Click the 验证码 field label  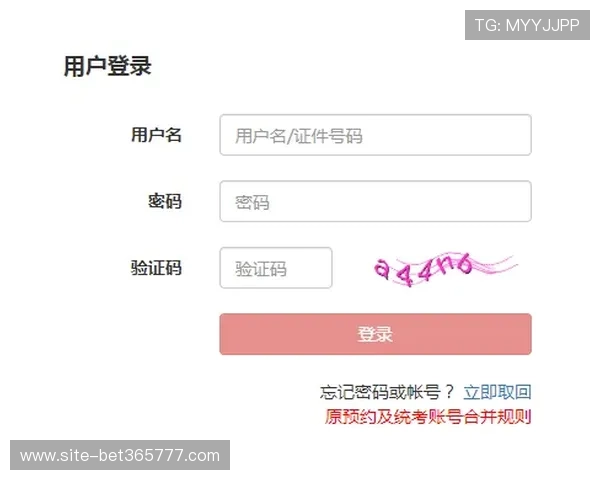156,268
